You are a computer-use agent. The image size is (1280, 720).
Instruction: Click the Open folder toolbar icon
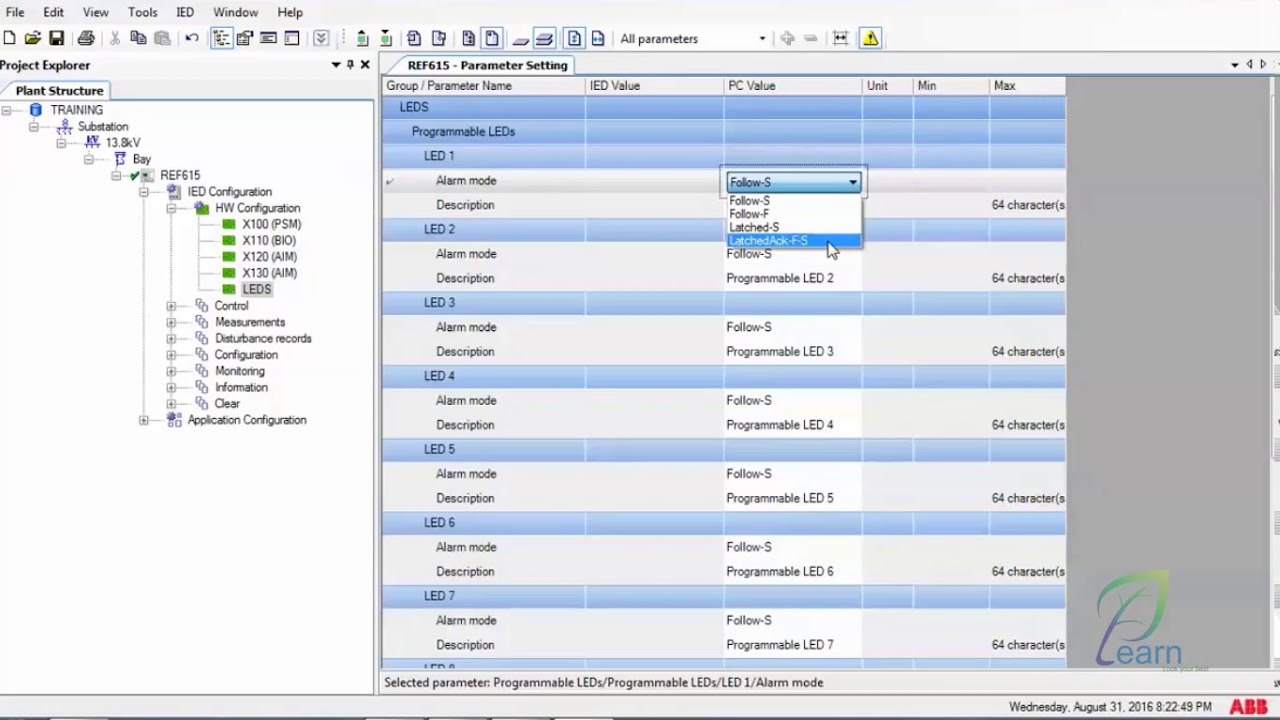[33, 38]
